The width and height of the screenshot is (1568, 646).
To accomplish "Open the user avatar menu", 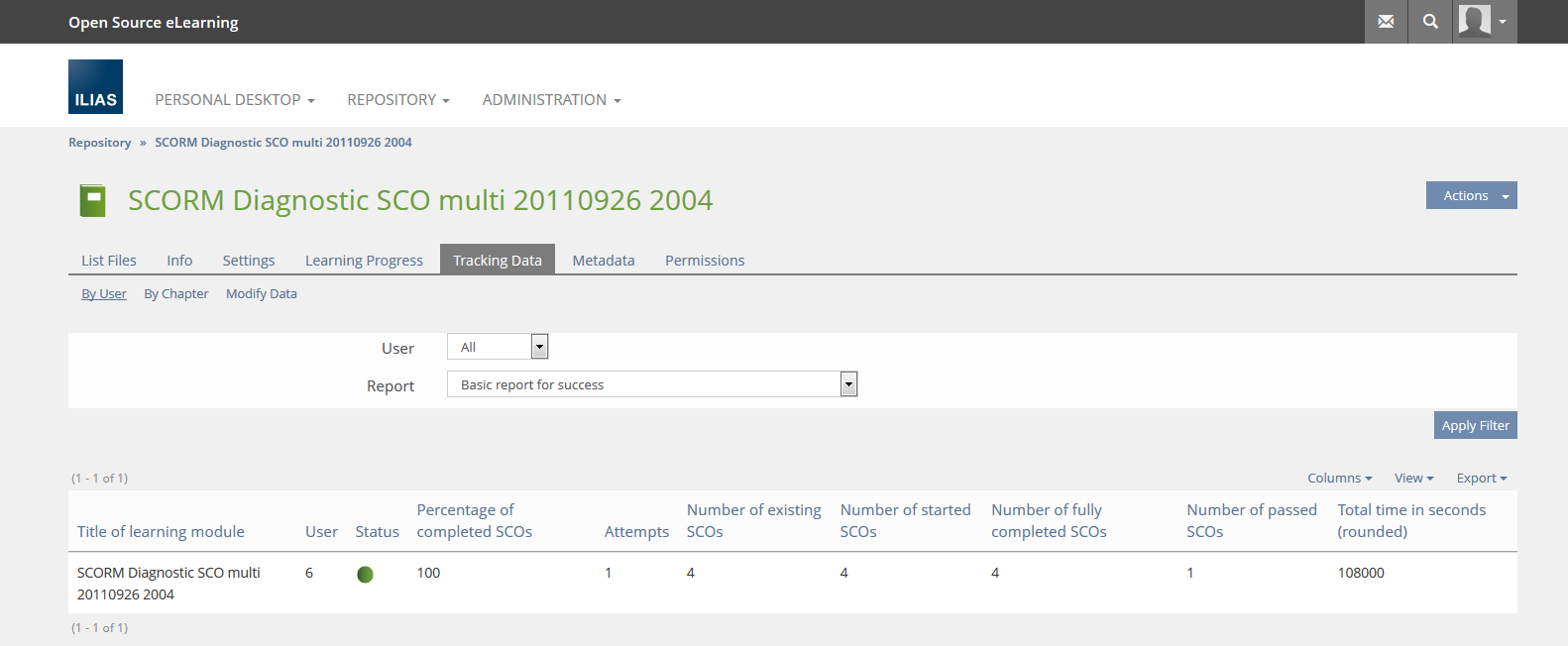I will [1484, 22].
